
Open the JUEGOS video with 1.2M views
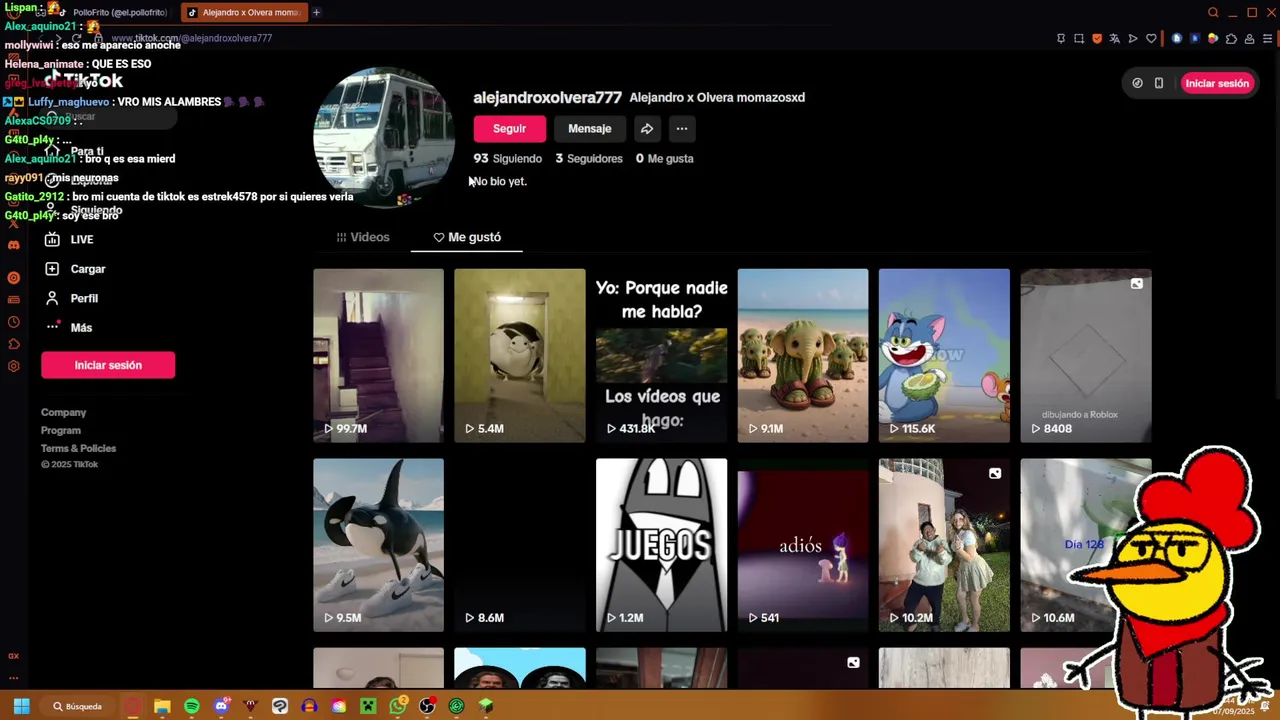[x=661, y=545]
